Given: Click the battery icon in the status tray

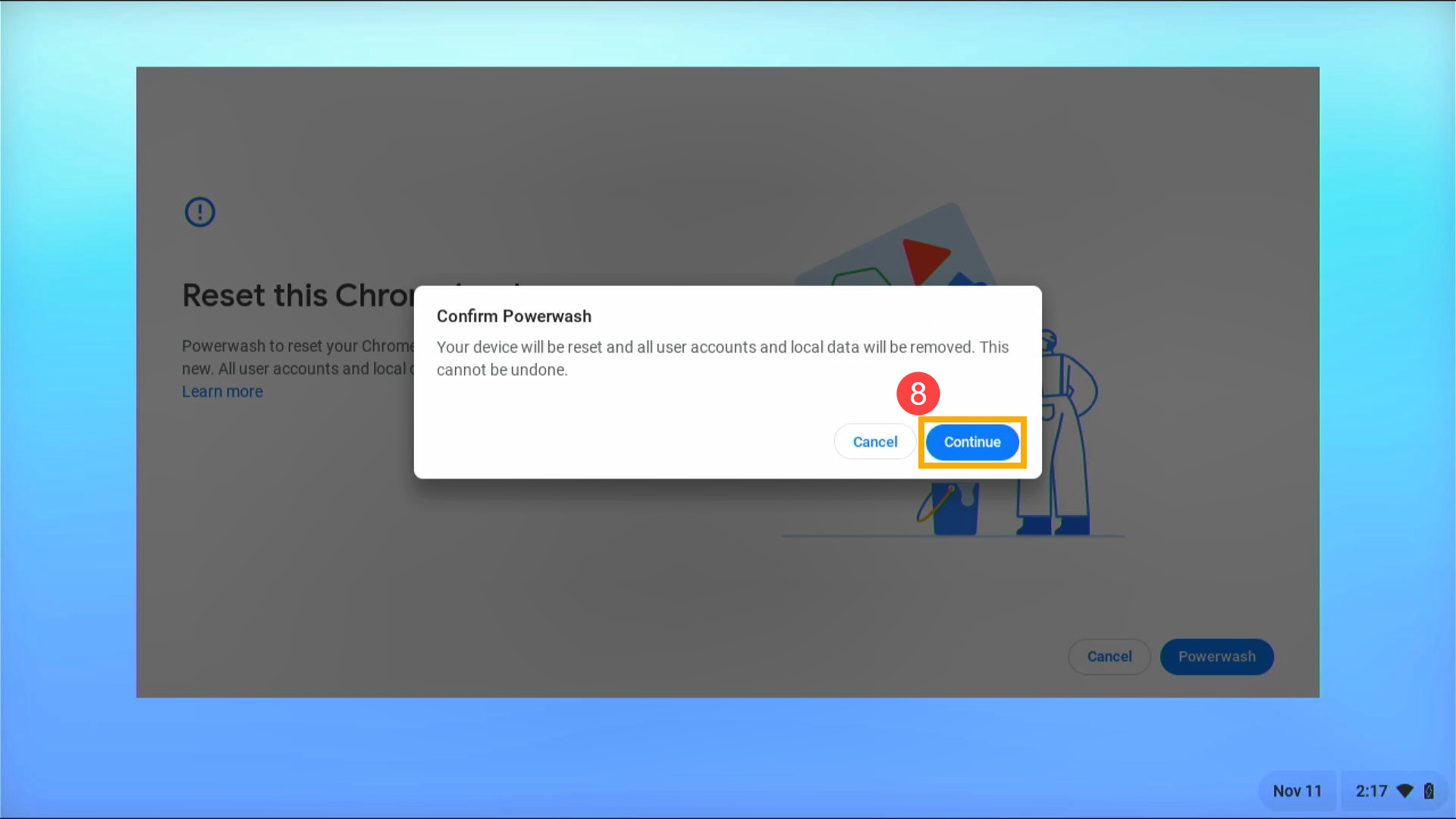Looking at the screenshot, I should pyautogui.click(x=1427, y=791).
